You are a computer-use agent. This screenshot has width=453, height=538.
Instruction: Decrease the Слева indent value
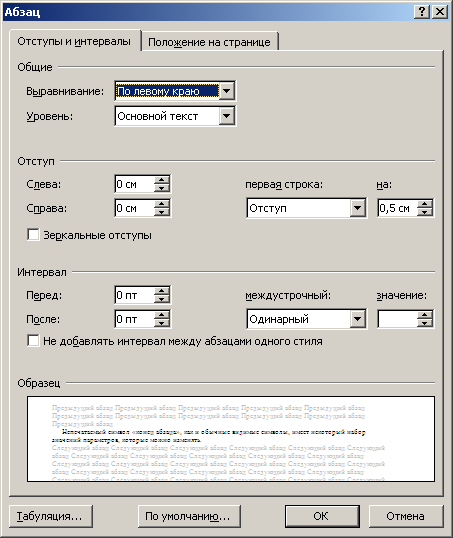coord(162,188)
